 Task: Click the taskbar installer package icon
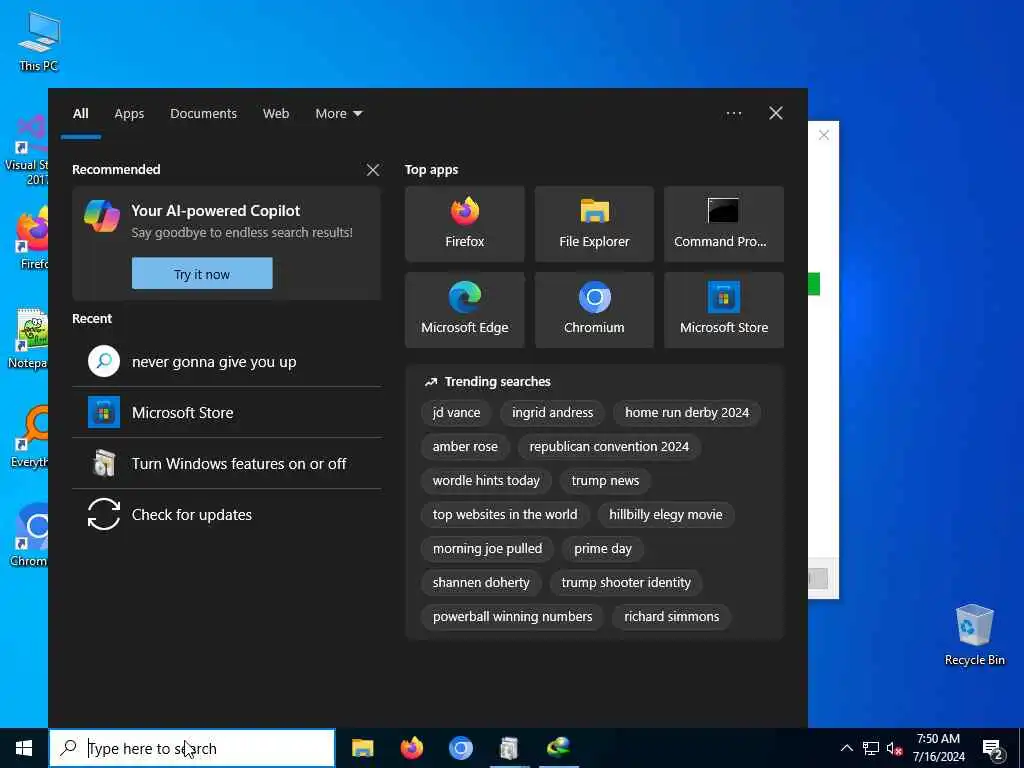point(509,748)
